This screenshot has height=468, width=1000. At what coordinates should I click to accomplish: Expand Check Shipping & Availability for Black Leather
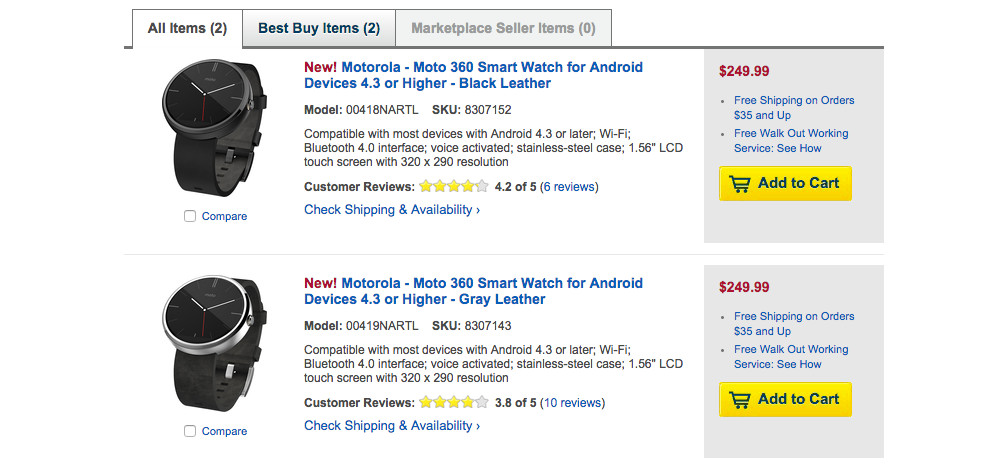coord(392,210)
